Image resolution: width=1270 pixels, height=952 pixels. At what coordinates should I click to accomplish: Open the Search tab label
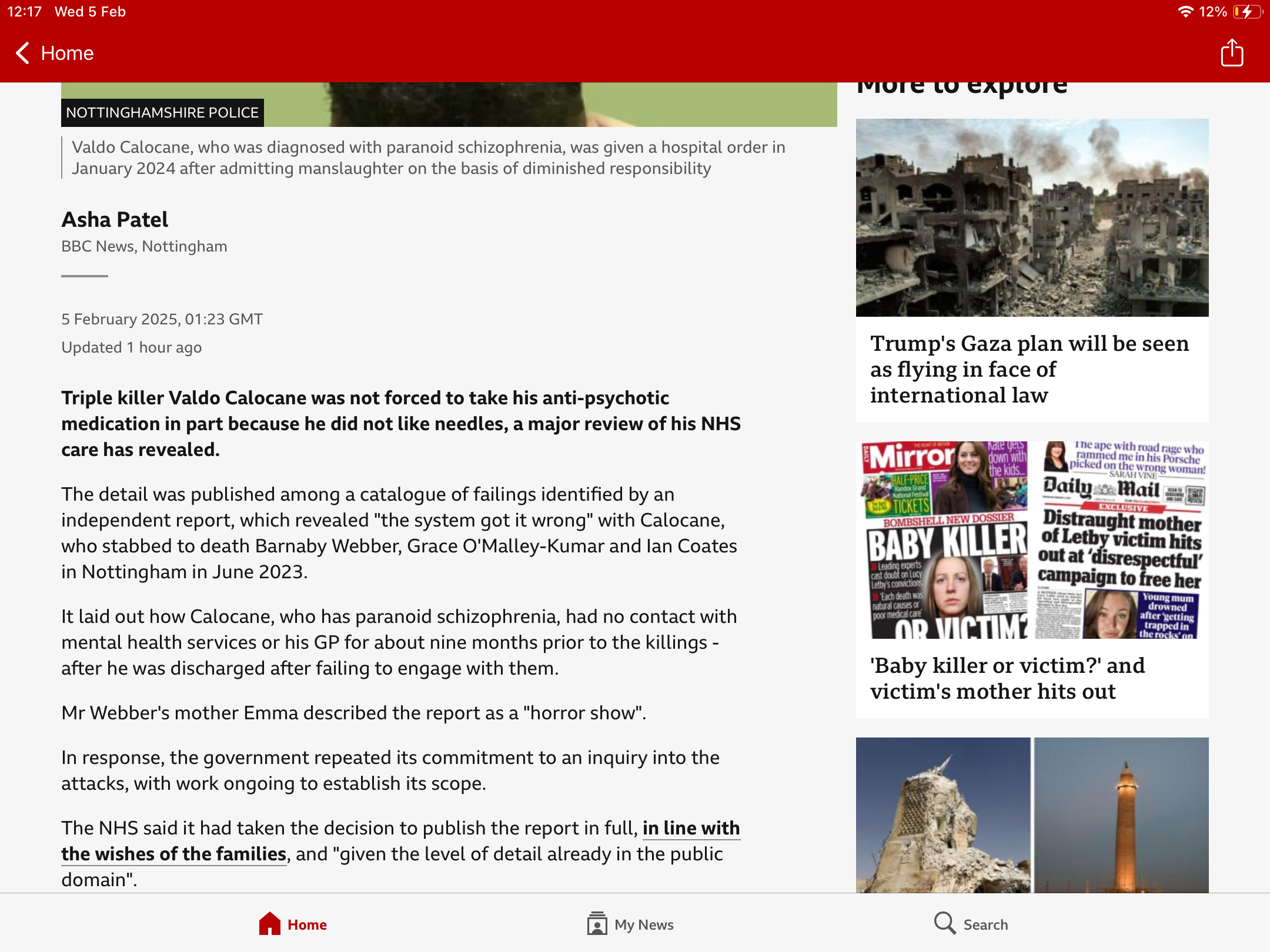click(985, 925)
